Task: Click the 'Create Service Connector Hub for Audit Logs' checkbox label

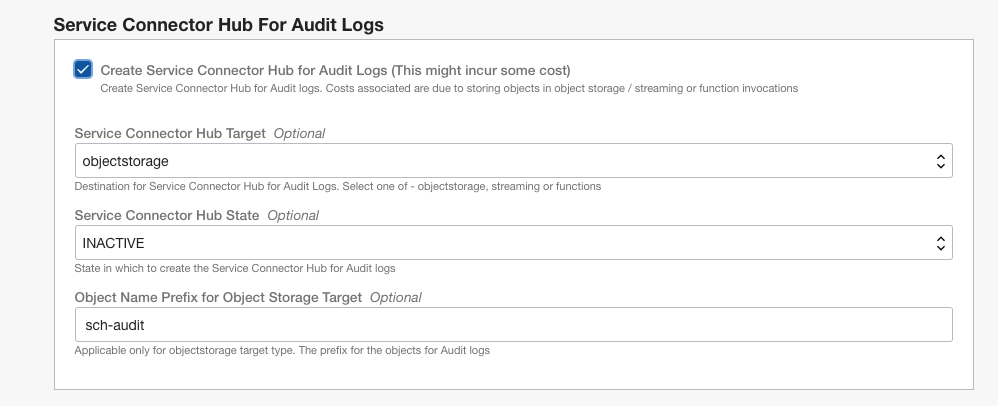Action: (x=335, y=70)
